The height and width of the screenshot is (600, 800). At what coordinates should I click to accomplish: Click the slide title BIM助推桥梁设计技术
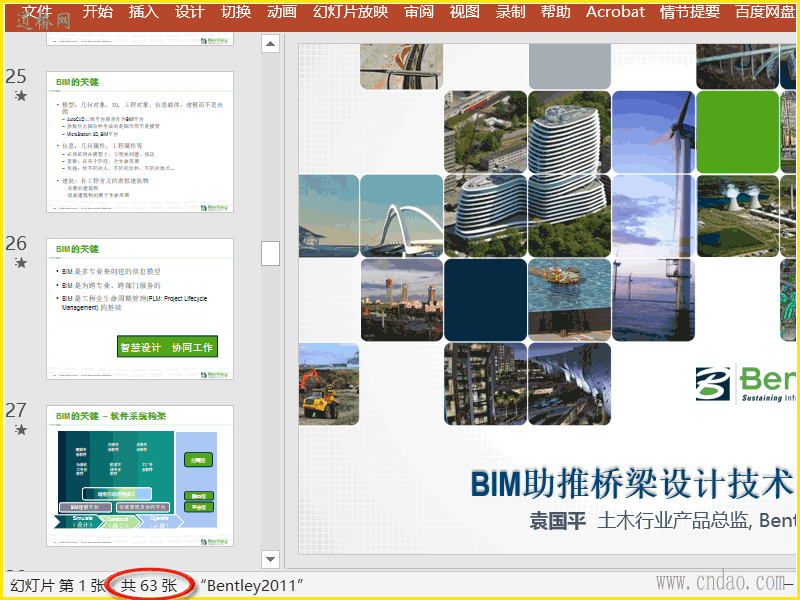[633, 483]
